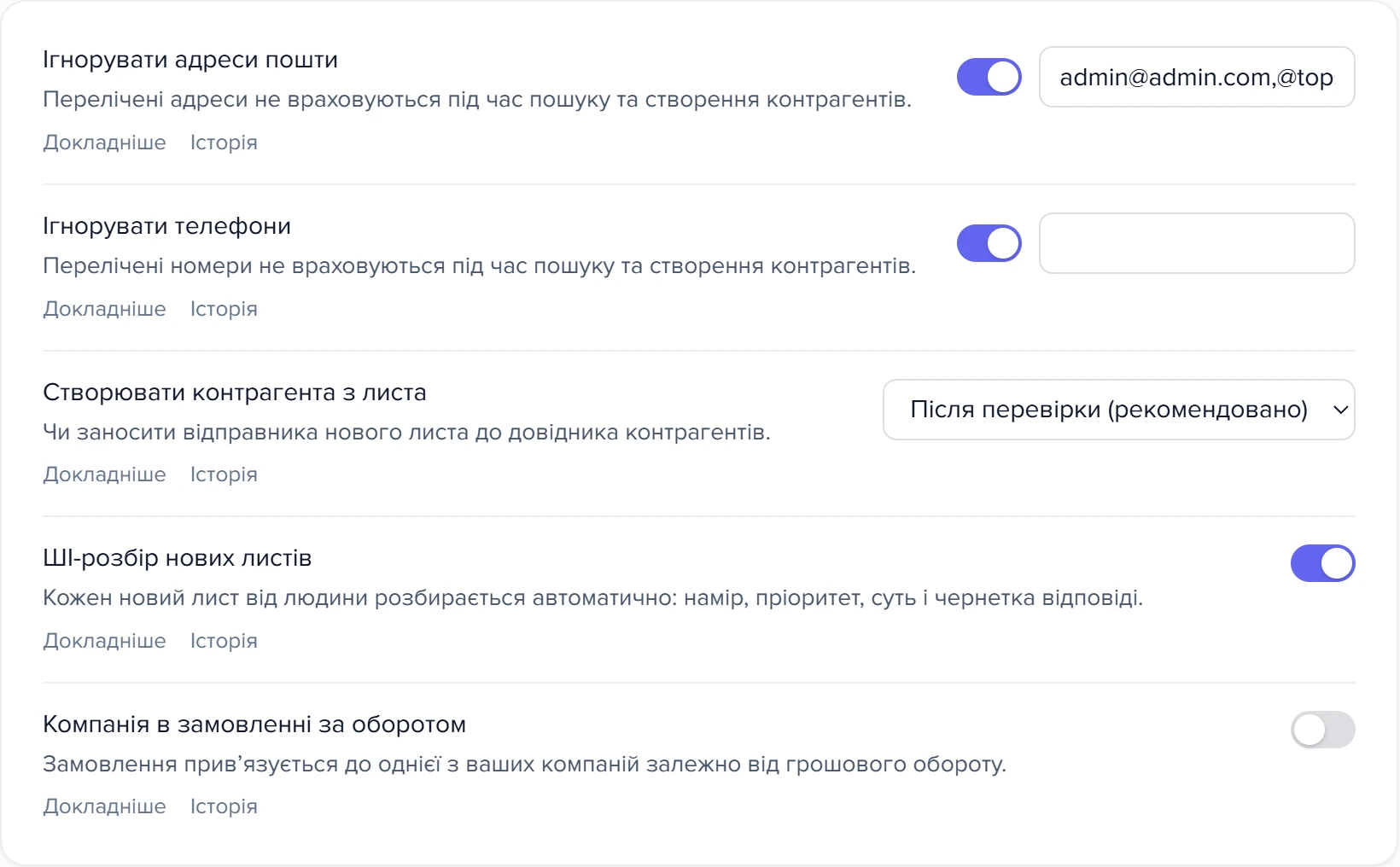
Task: View 'Історія' for 'ШІ-розбір нових листів'
Action: pos(224,641)
